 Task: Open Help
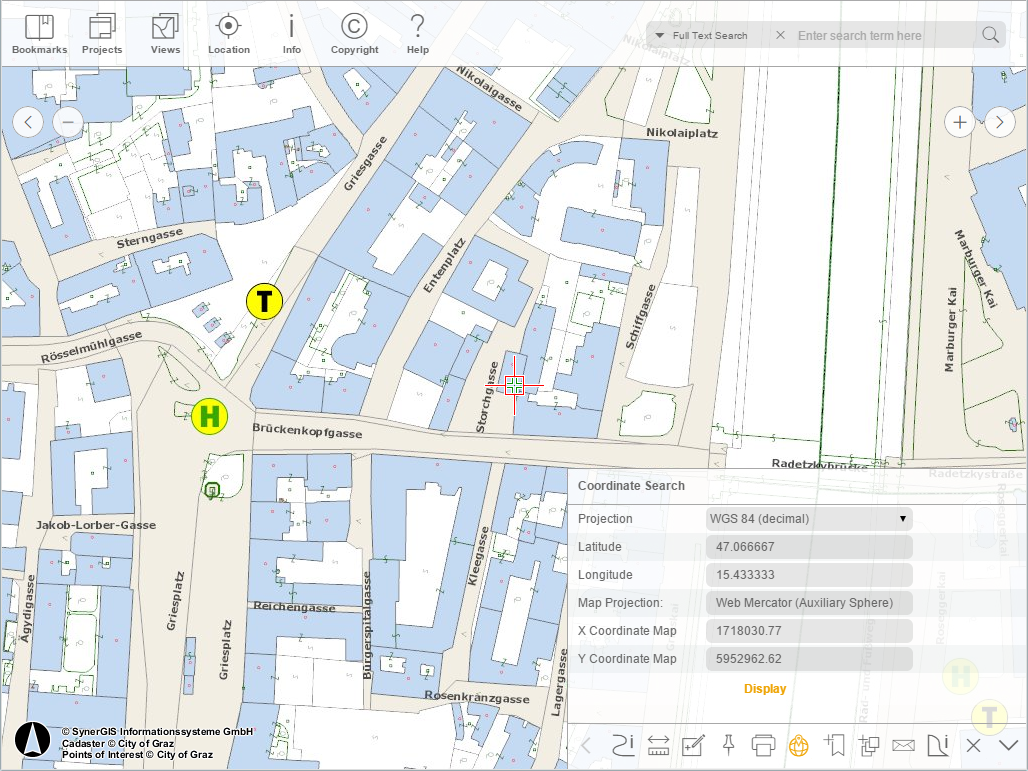pos(417,33)
